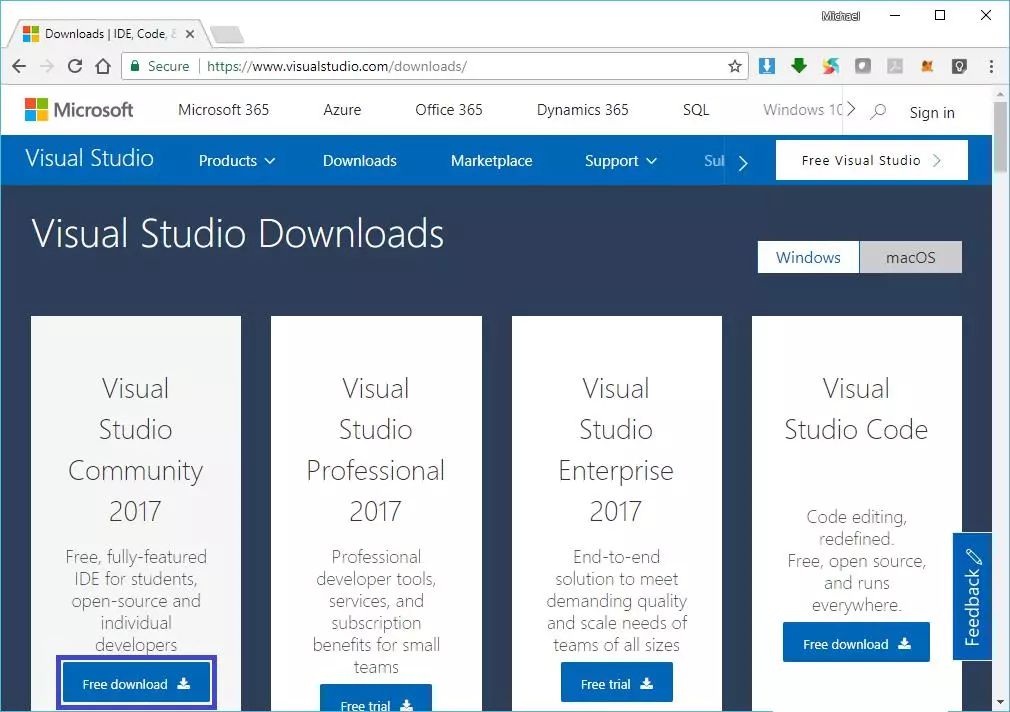
Task: Open the Feedback side tab
Action: [x=972, y=596]
